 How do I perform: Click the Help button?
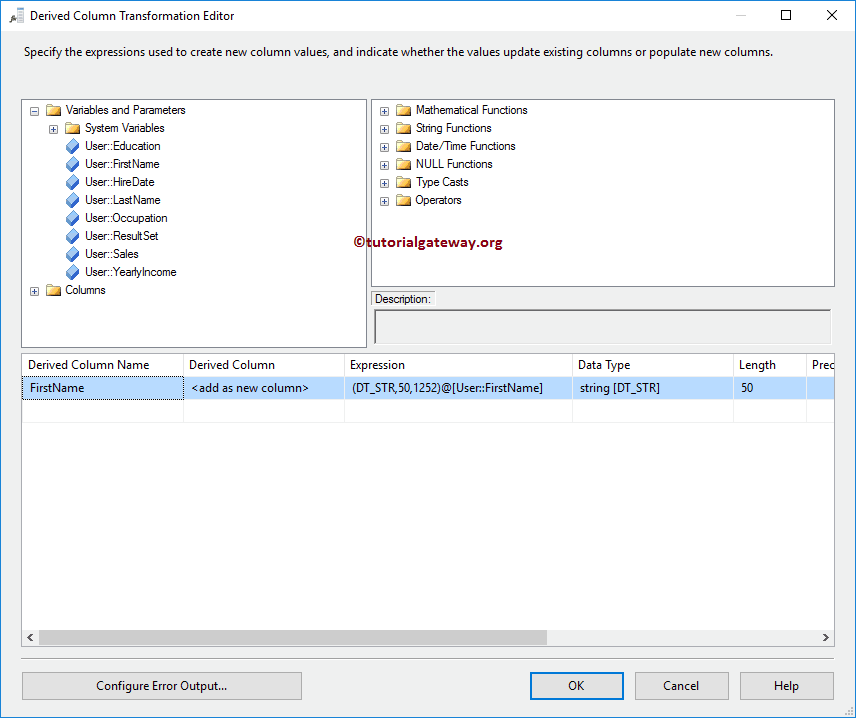pyautogui.click(x=786, y=685)
